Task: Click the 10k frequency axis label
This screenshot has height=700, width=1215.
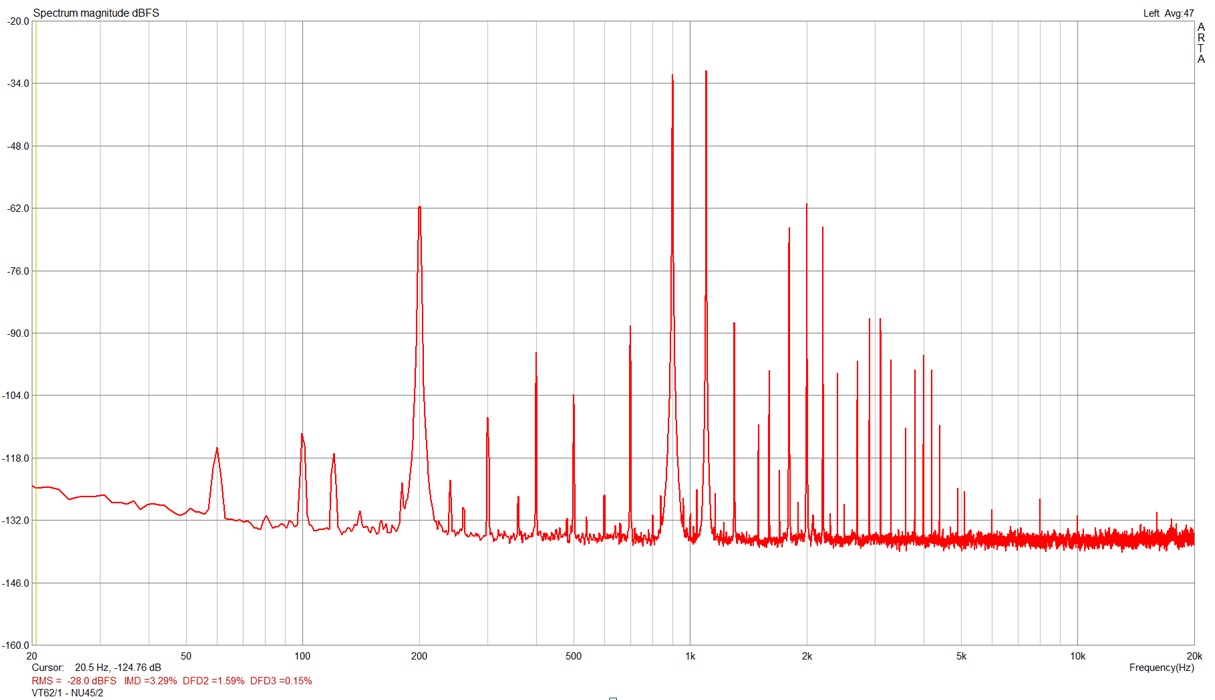Action: [x=1077, y=656]
